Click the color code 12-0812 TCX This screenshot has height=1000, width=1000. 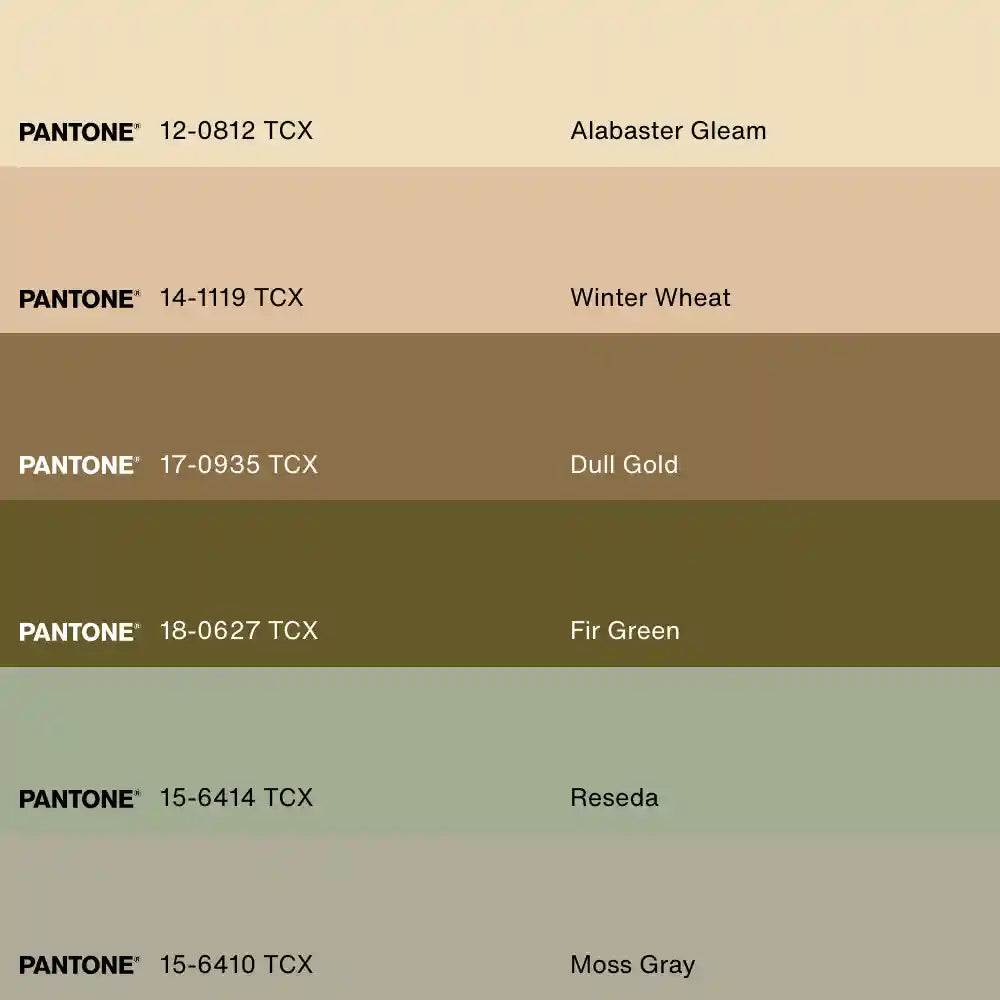[x=236, y=131]
